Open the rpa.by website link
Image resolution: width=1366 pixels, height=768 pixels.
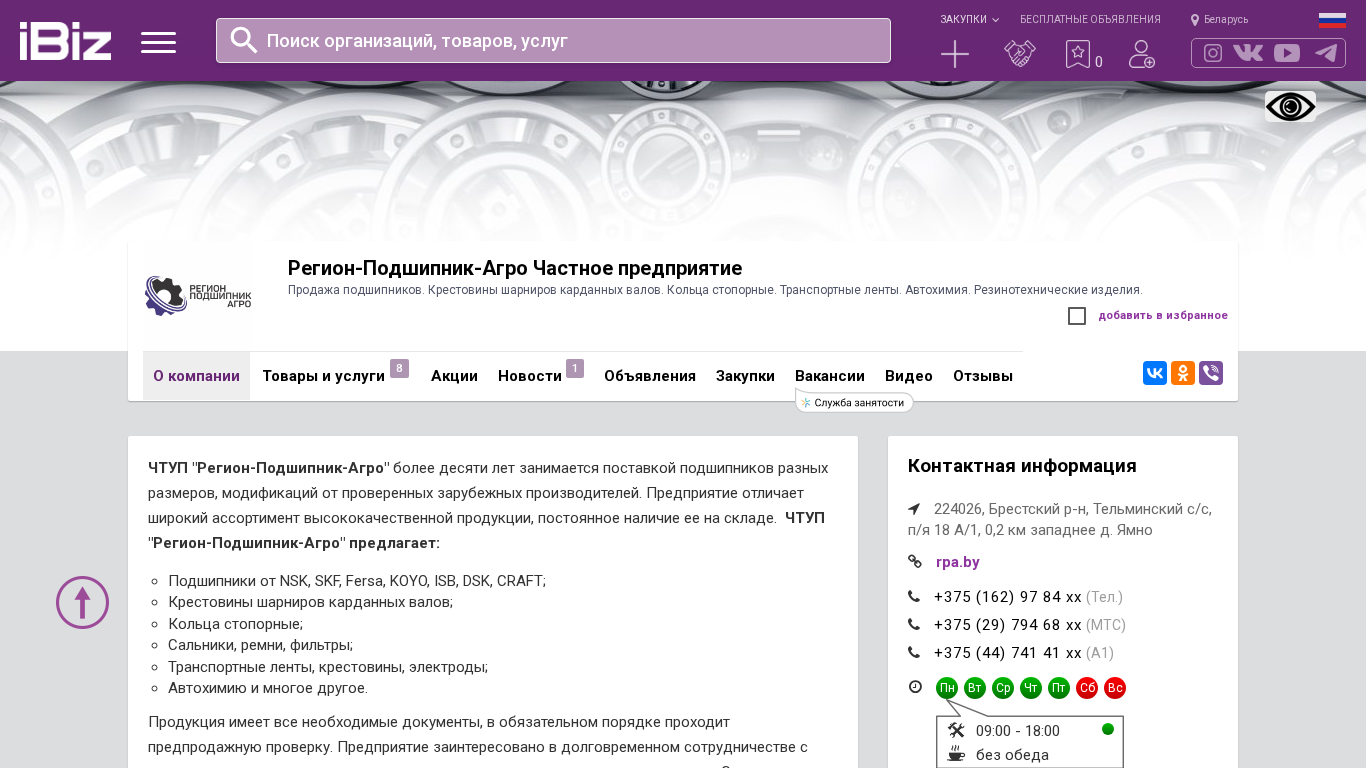pos(957,562)
